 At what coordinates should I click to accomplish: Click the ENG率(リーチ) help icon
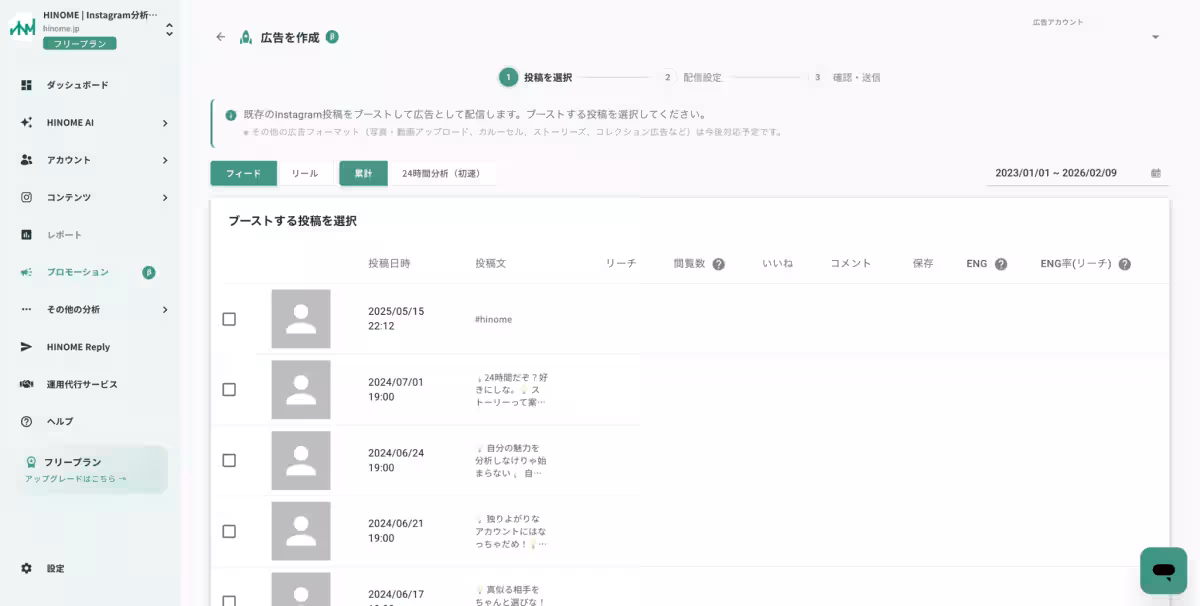click(1124, 264)
